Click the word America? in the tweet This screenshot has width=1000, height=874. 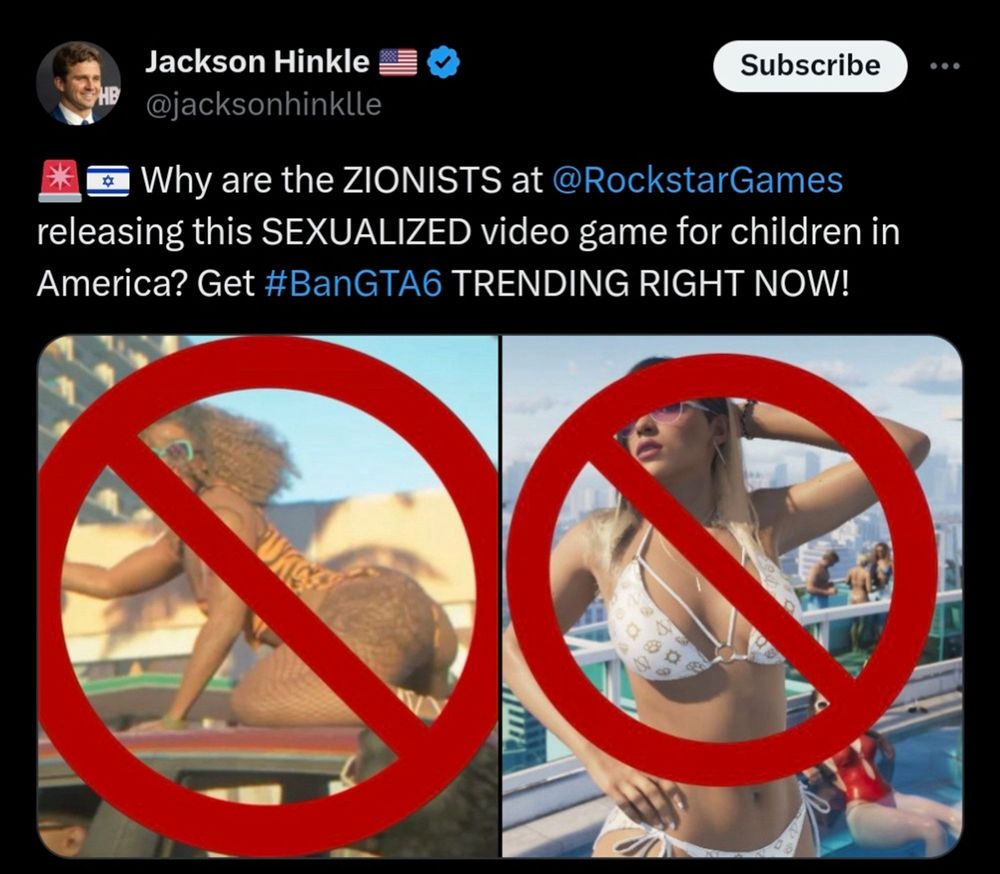click(x=112, y=283)
